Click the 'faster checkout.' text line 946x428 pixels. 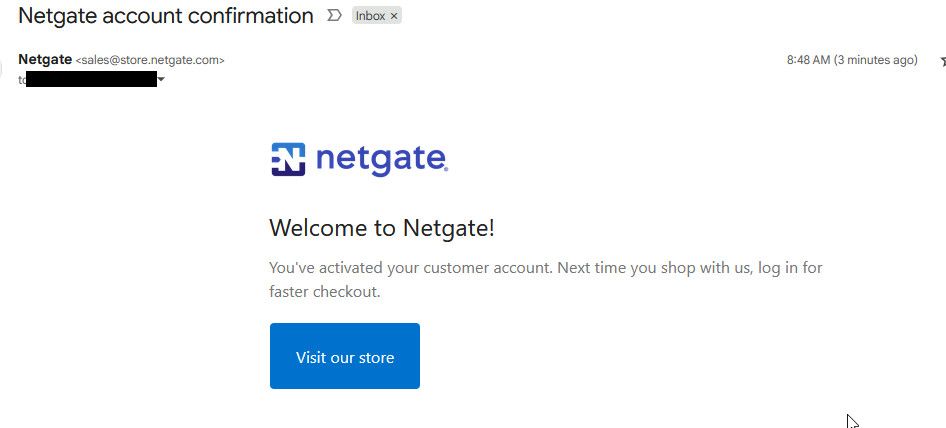pyautogui.click(x=325, y=292)
